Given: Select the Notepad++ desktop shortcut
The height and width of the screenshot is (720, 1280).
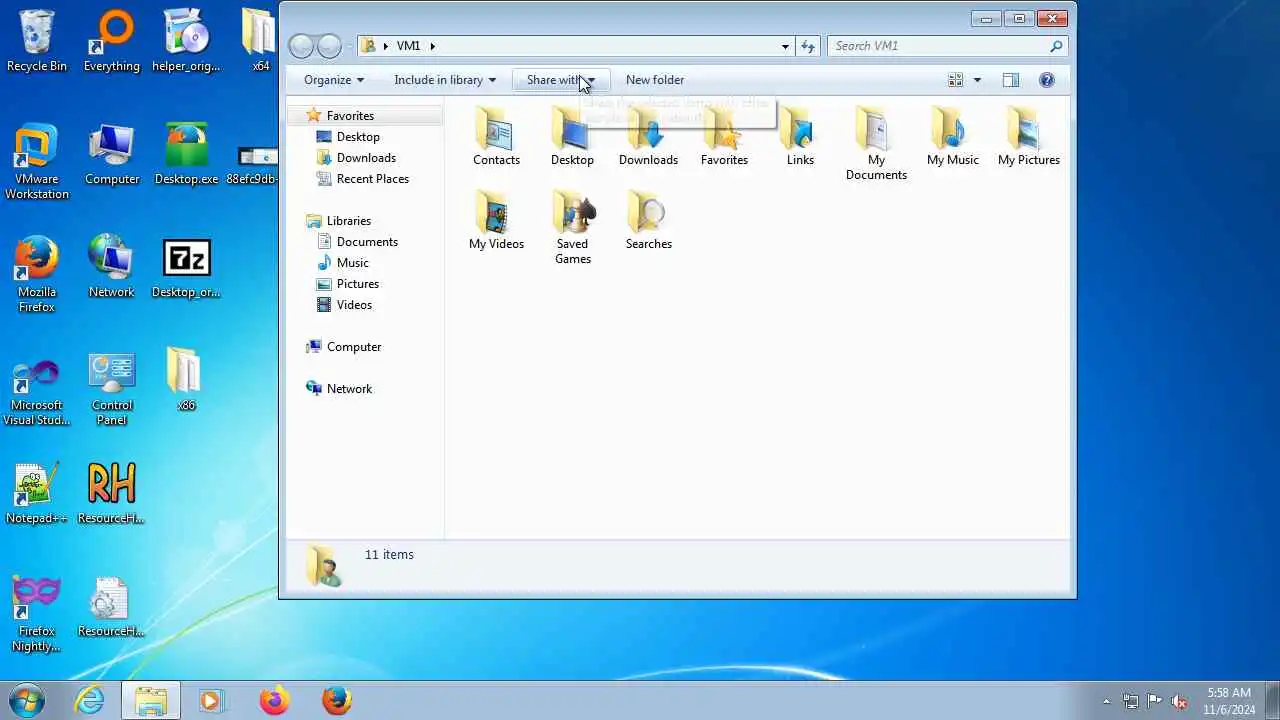Looking at the screenshot, I should pos(37,493).
